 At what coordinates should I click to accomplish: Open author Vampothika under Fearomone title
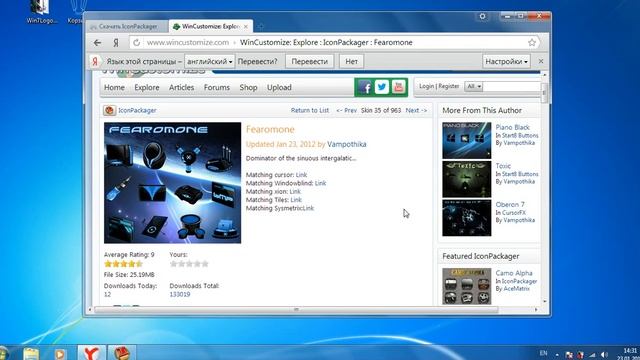pyautogui.click(x=347, y=144)
